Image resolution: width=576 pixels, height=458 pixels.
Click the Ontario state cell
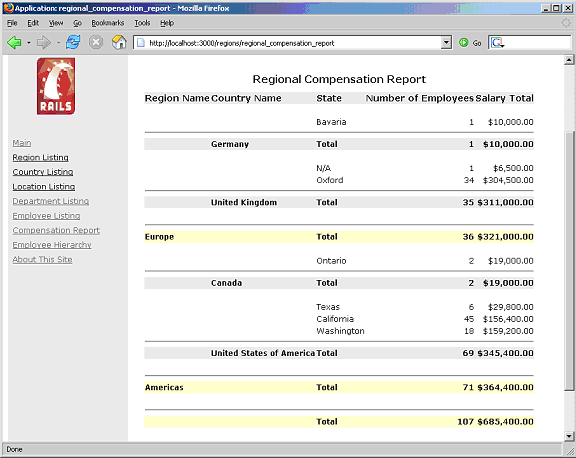[331, 261]
